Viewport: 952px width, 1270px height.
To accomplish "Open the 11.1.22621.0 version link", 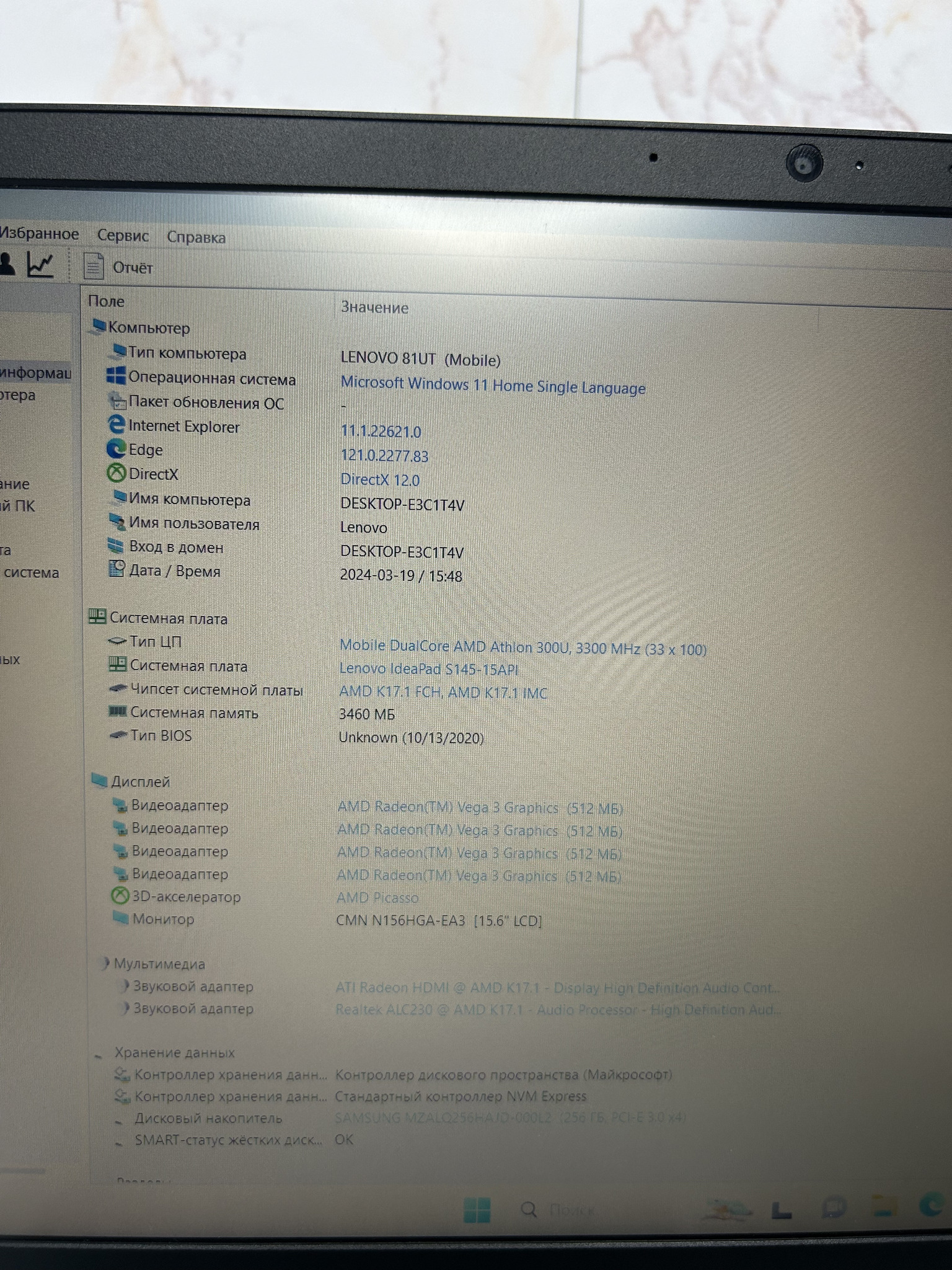I will [x=381, y=432].
